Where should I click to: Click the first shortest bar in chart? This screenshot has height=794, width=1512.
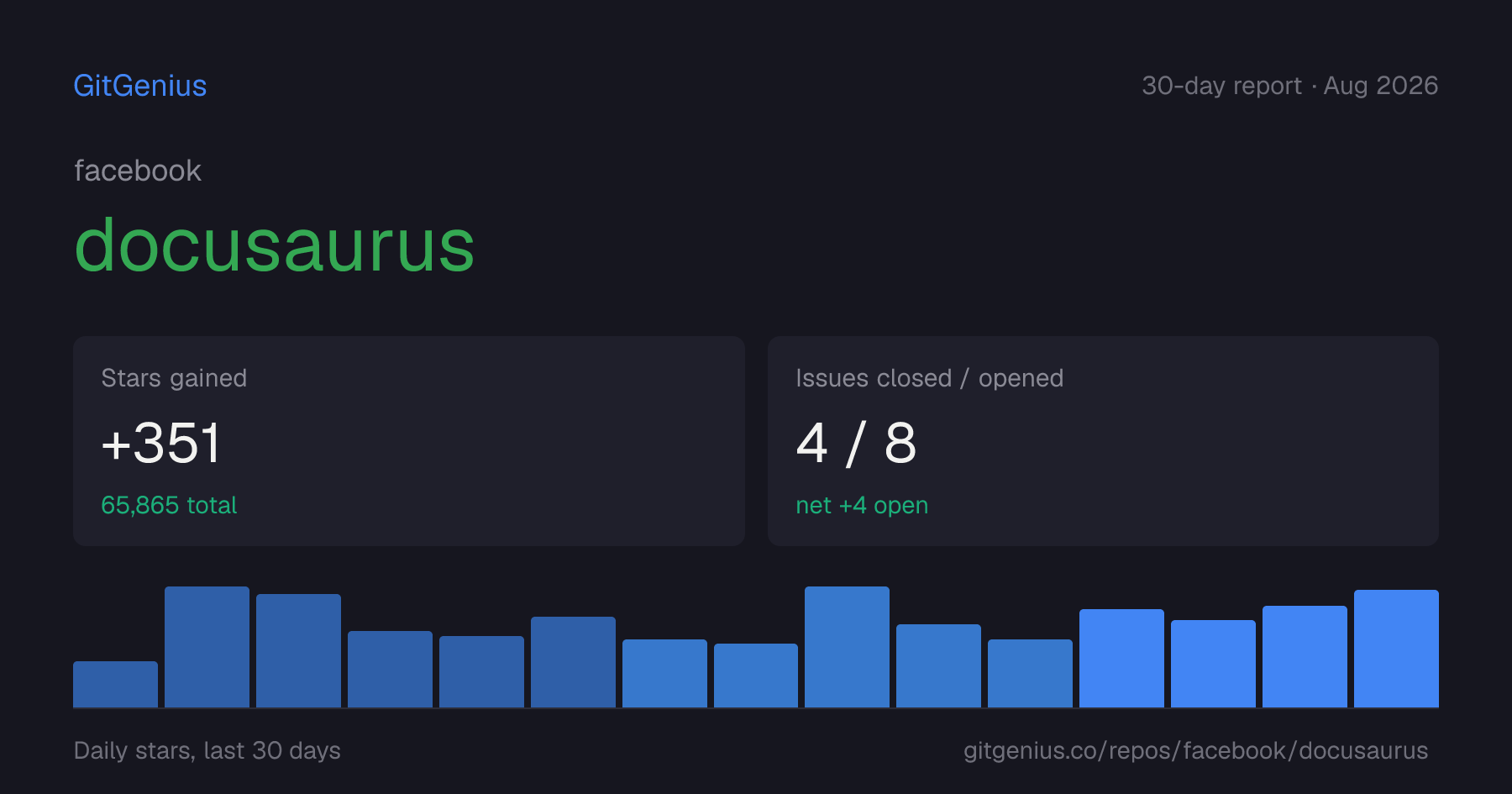point(115,684)
